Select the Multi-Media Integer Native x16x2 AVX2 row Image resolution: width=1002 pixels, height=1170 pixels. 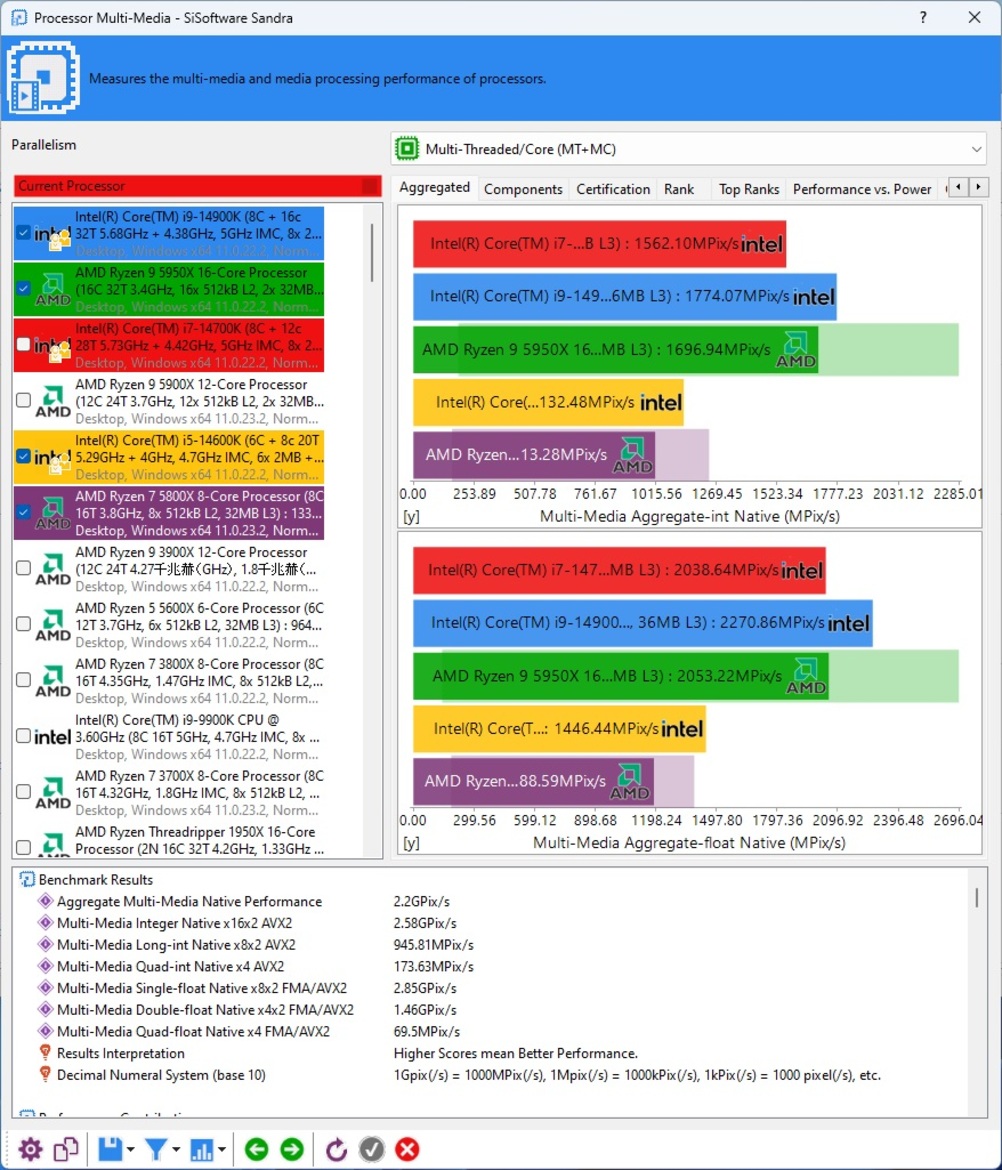click(x=490, y=923)
